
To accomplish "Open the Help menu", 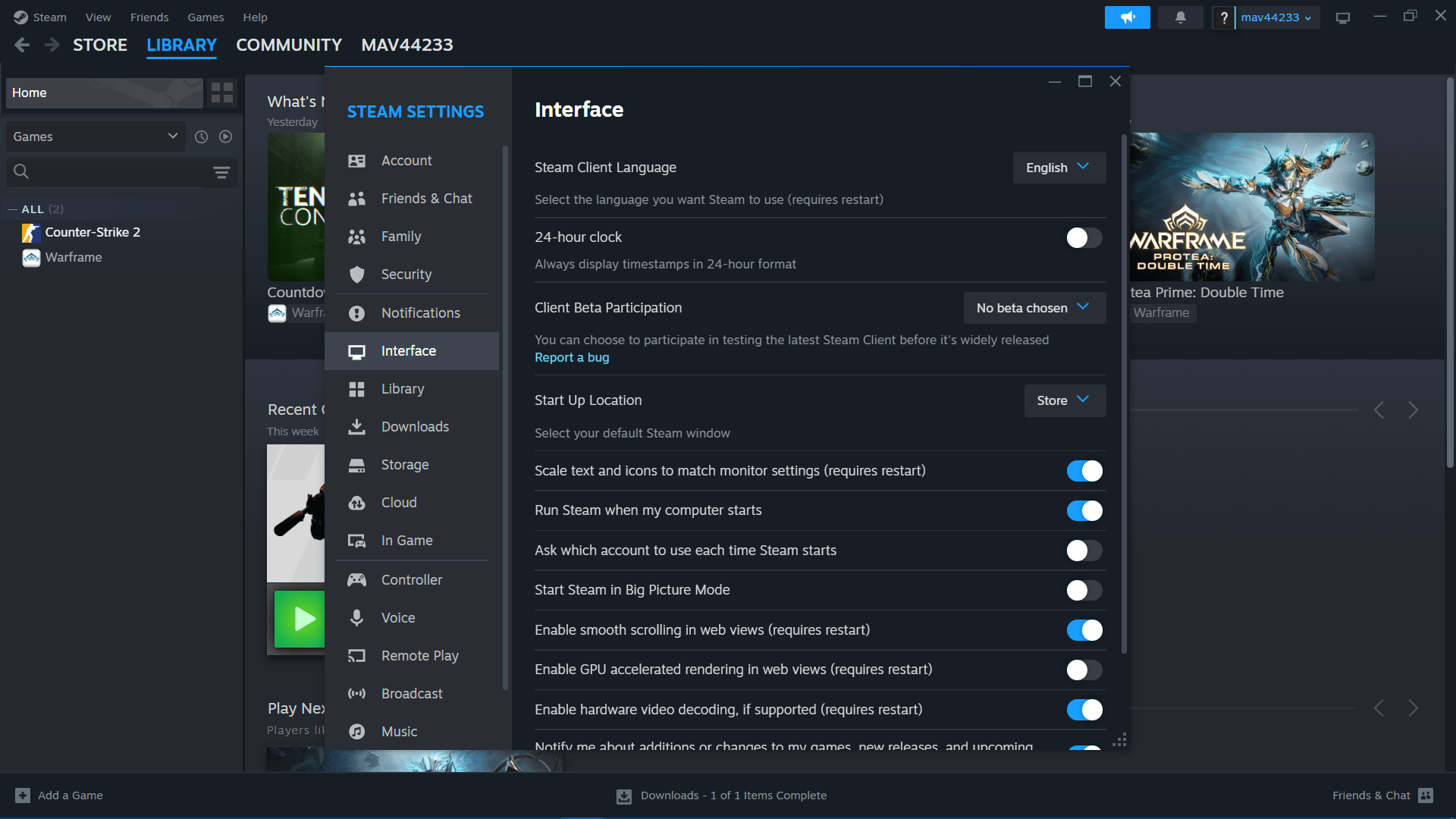I will [255, 17].
